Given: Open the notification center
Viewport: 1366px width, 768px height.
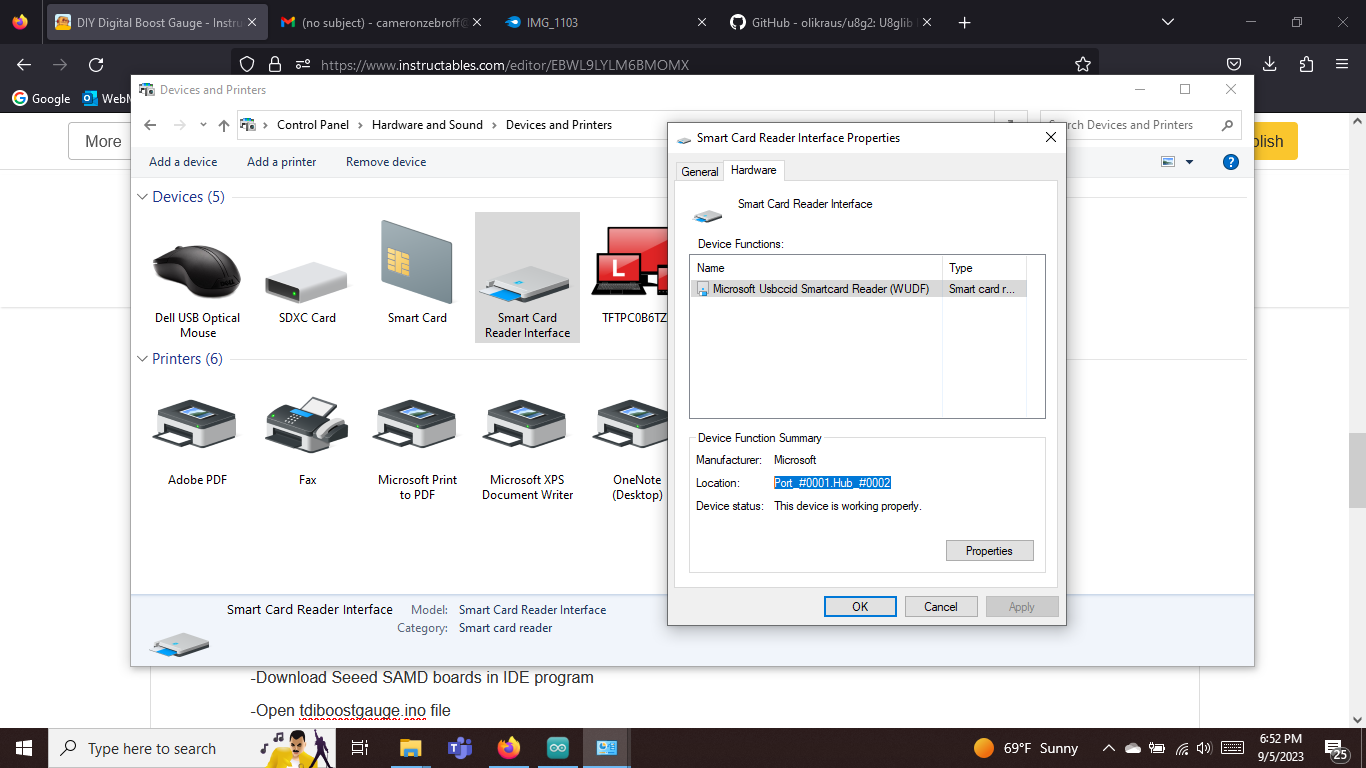Looking at the screenshot, I should (x=1336, y=748).
